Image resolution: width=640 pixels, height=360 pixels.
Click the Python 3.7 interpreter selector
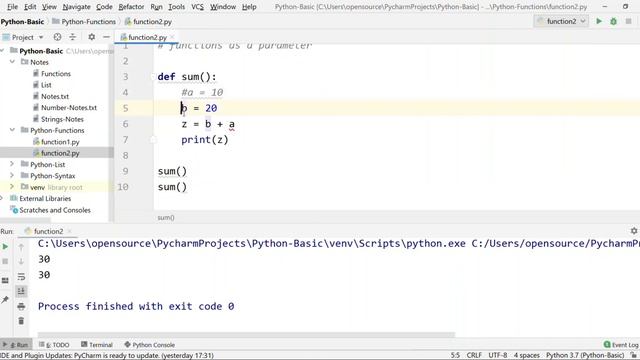point(585,355)
